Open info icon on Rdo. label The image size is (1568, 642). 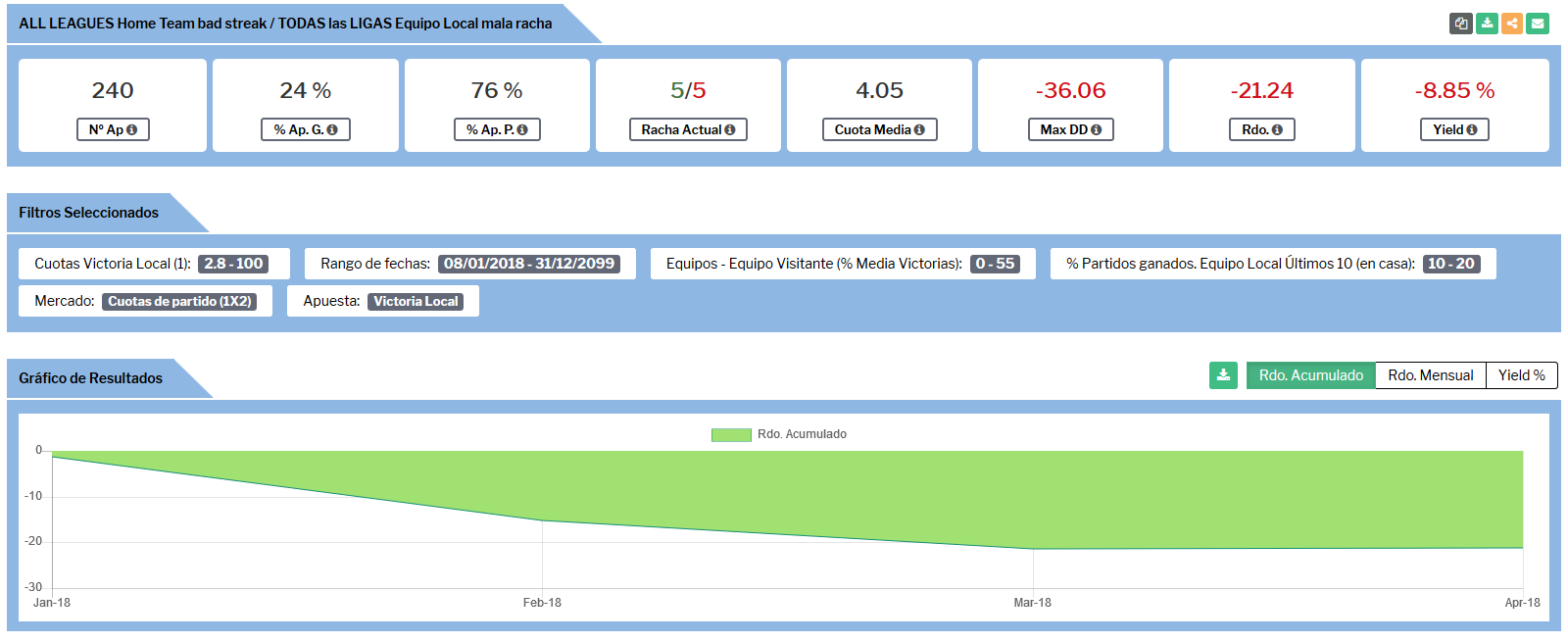[x=1277, y=129]
